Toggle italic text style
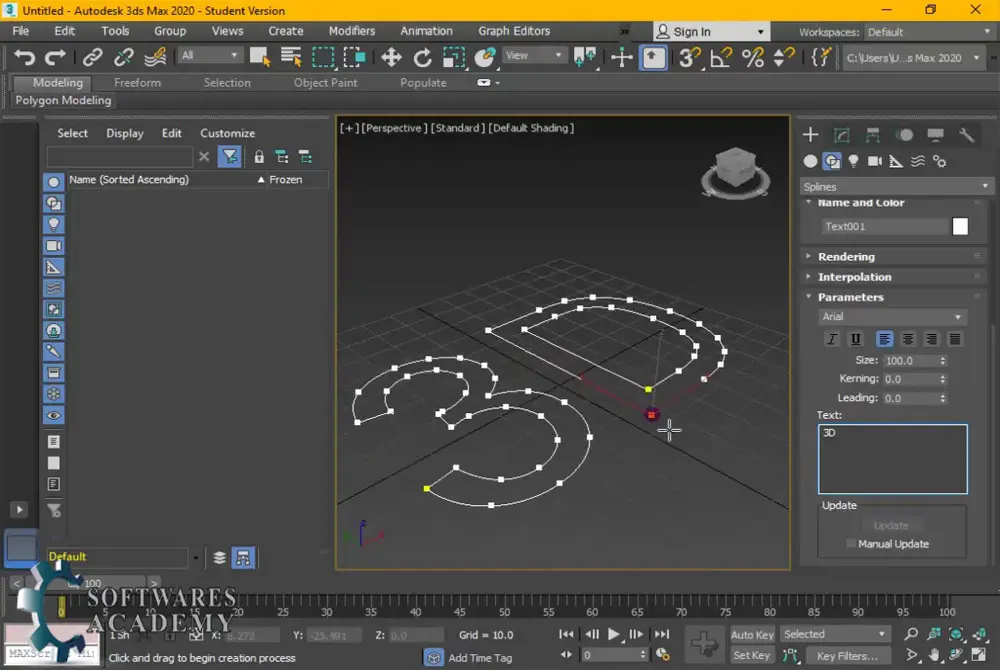 tap(832, 339)
